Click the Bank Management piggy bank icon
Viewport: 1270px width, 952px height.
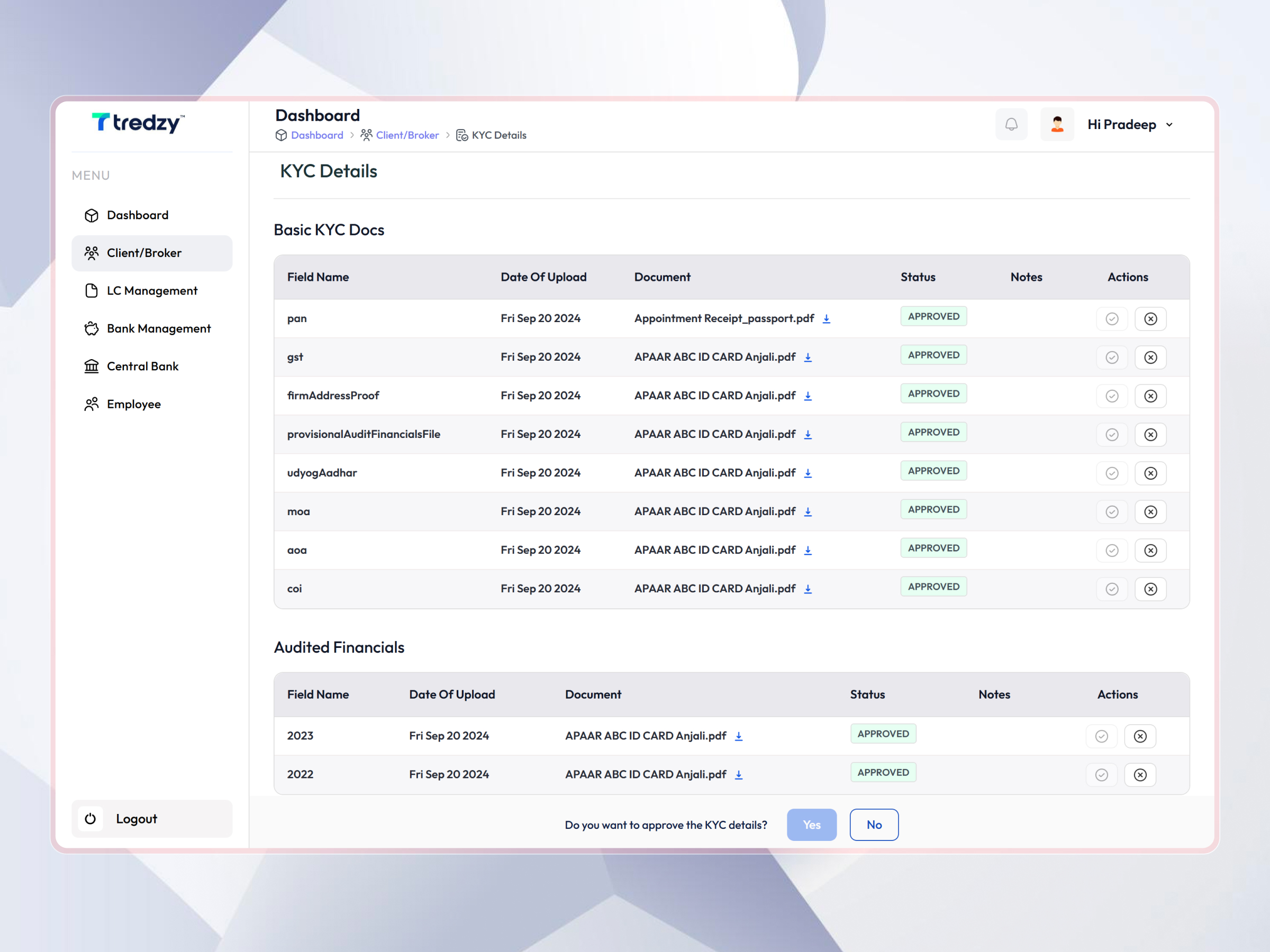click(x=92, y=328)
